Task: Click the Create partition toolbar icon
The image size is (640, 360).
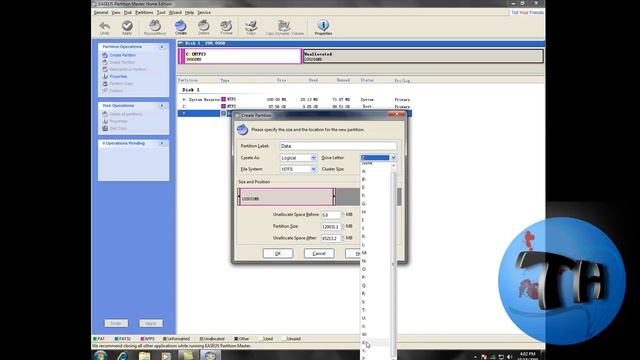Action: [180, 26]
